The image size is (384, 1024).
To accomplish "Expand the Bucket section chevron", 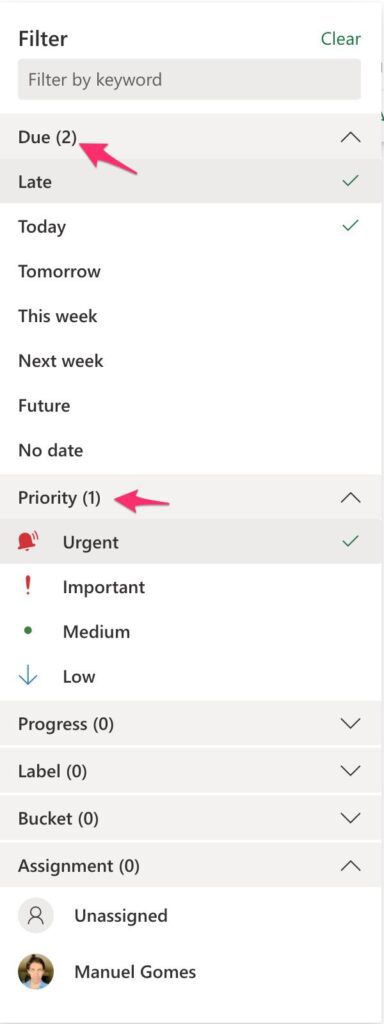I will pos(351,818).
